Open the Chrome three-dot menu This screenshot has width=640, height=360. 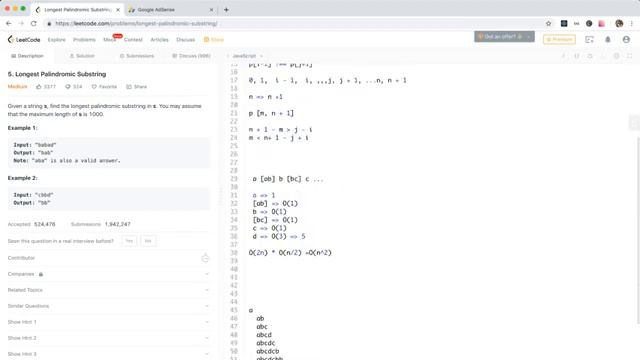coord(631,24)
